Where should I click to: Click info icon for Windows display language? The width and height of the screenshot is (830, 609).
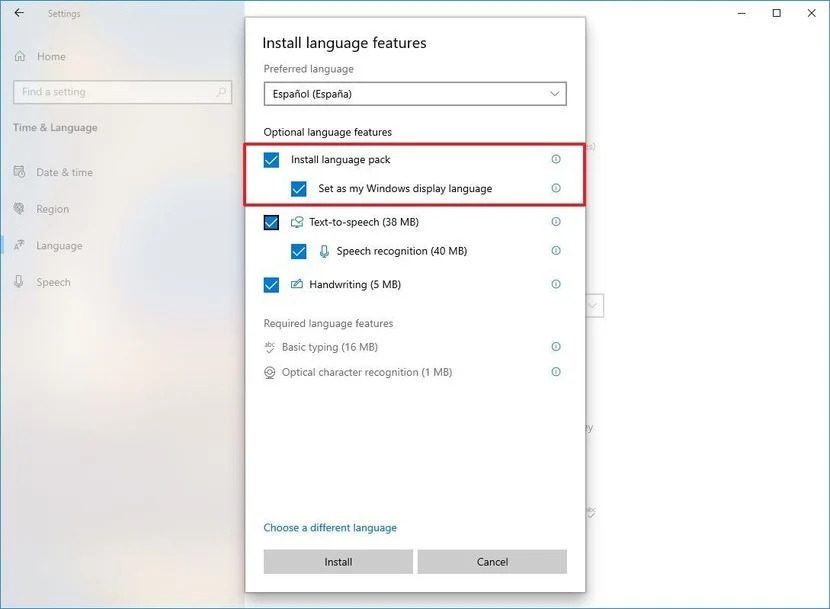[556, 188]
